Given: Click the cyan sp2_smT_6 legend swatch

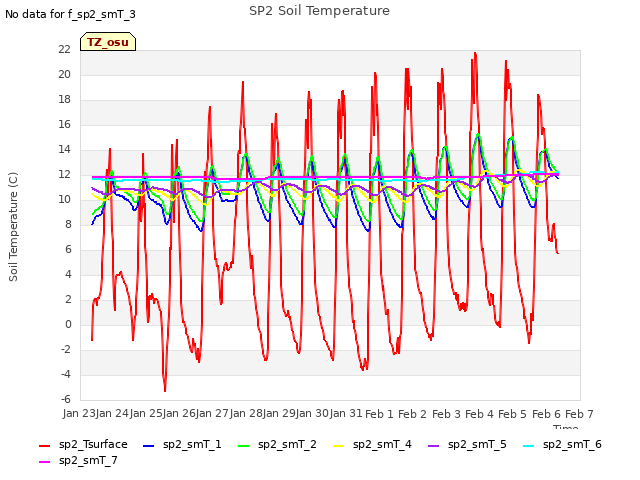Looking at the screenshot, I should 528,446.
